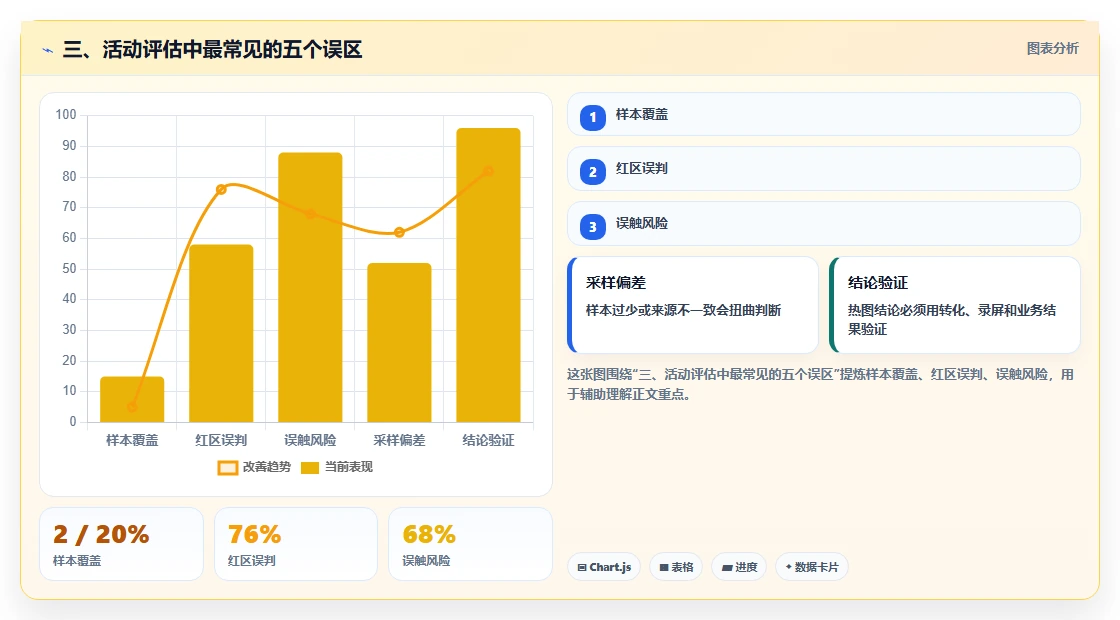The height and width of the screenshot is (620, 1120).
Task: Click the trend line point above 采样偏差
Action: (x=399, y=232)
